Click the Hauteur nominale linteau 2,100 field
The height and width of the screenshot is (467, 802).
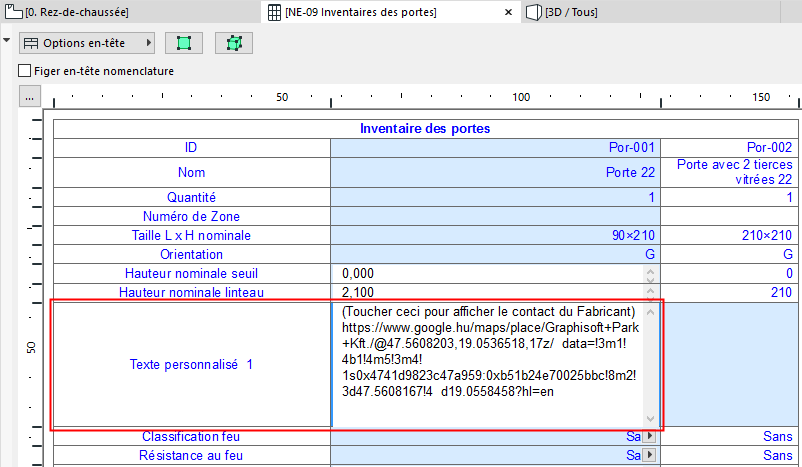[x=488, y=293]
